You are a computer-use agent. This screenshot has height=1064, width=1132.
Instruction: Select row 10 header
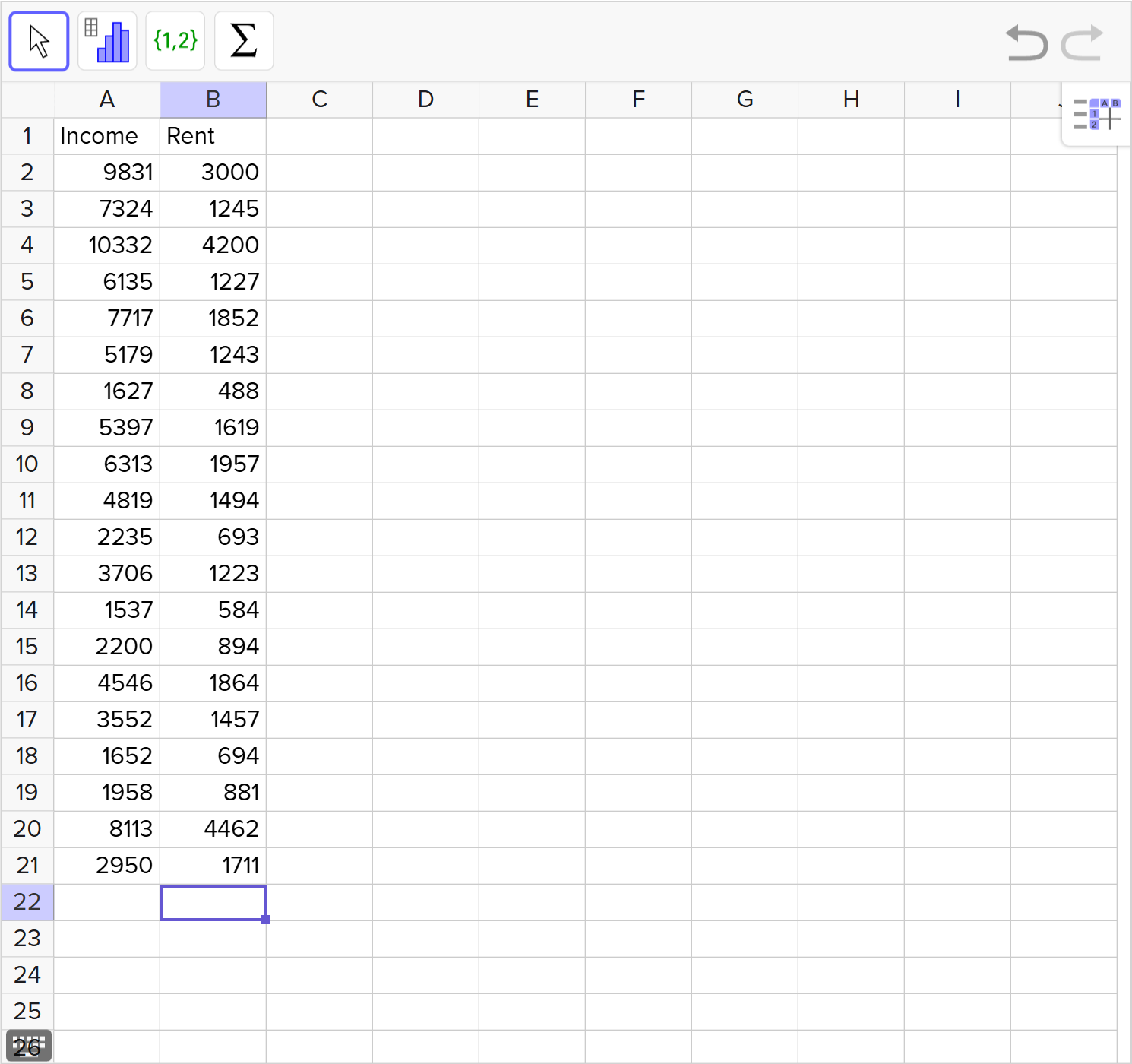[x=27, y=464]
